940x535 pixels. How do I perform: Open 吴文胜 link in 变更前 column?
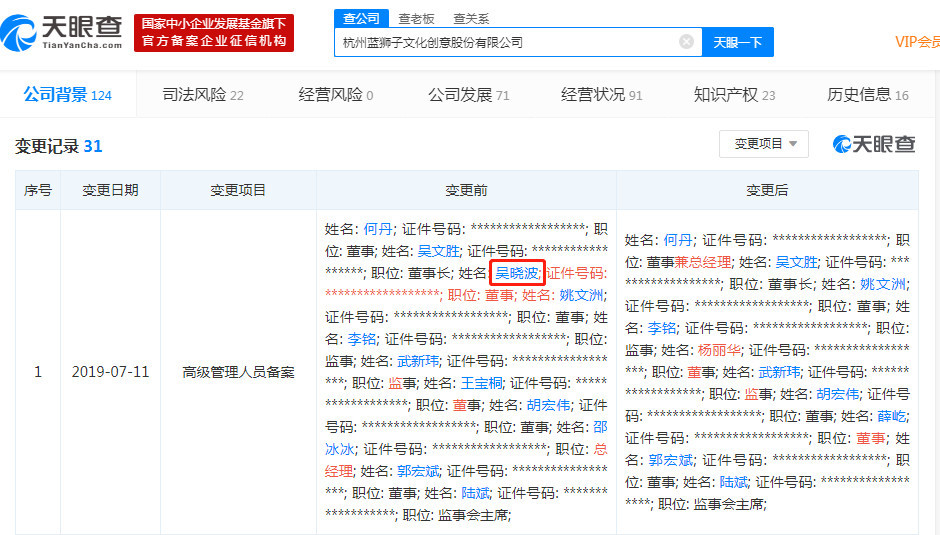click(439, 251)
